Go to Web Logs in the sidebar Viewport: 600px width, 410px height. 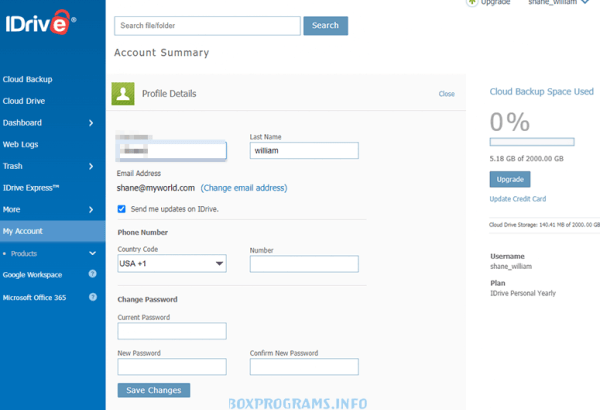coord(20,145)
